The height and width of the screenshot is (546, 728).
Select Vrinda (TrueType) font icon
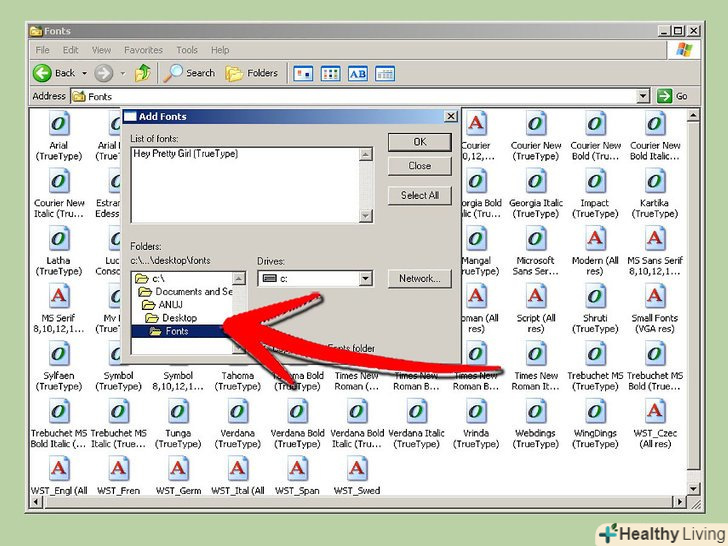476,412
